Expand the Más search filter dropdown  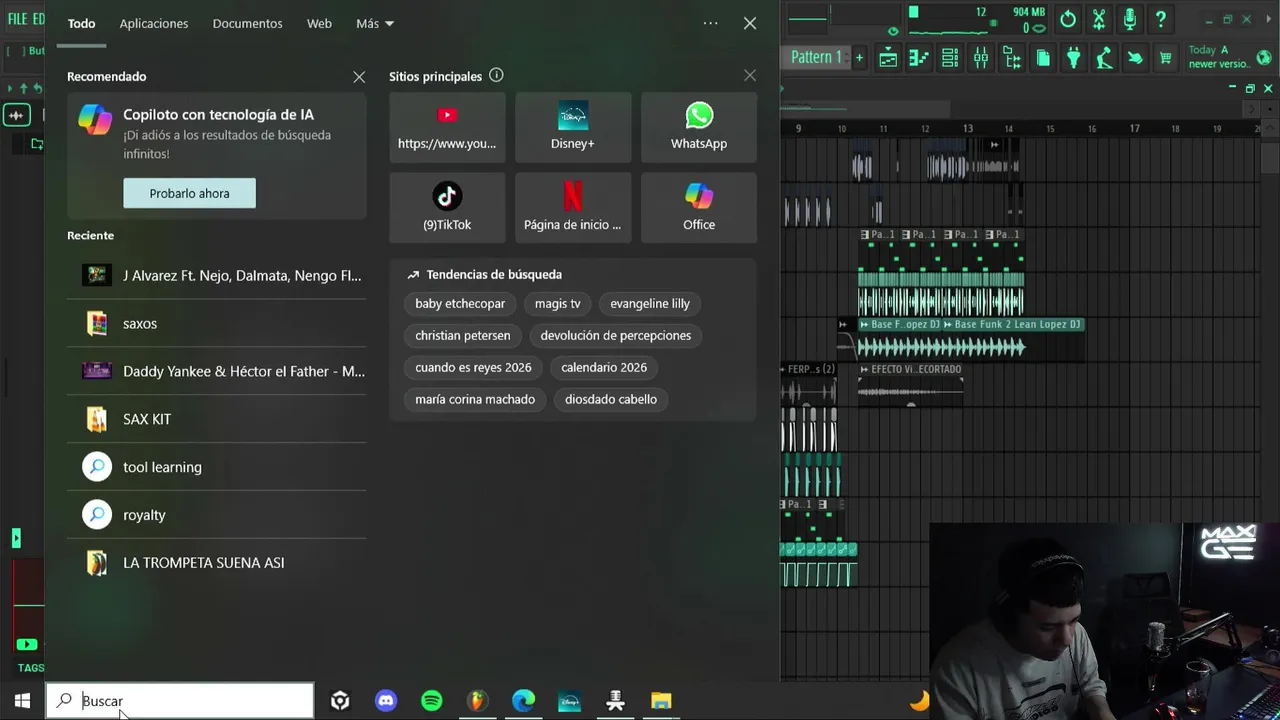tap(375, 23)
